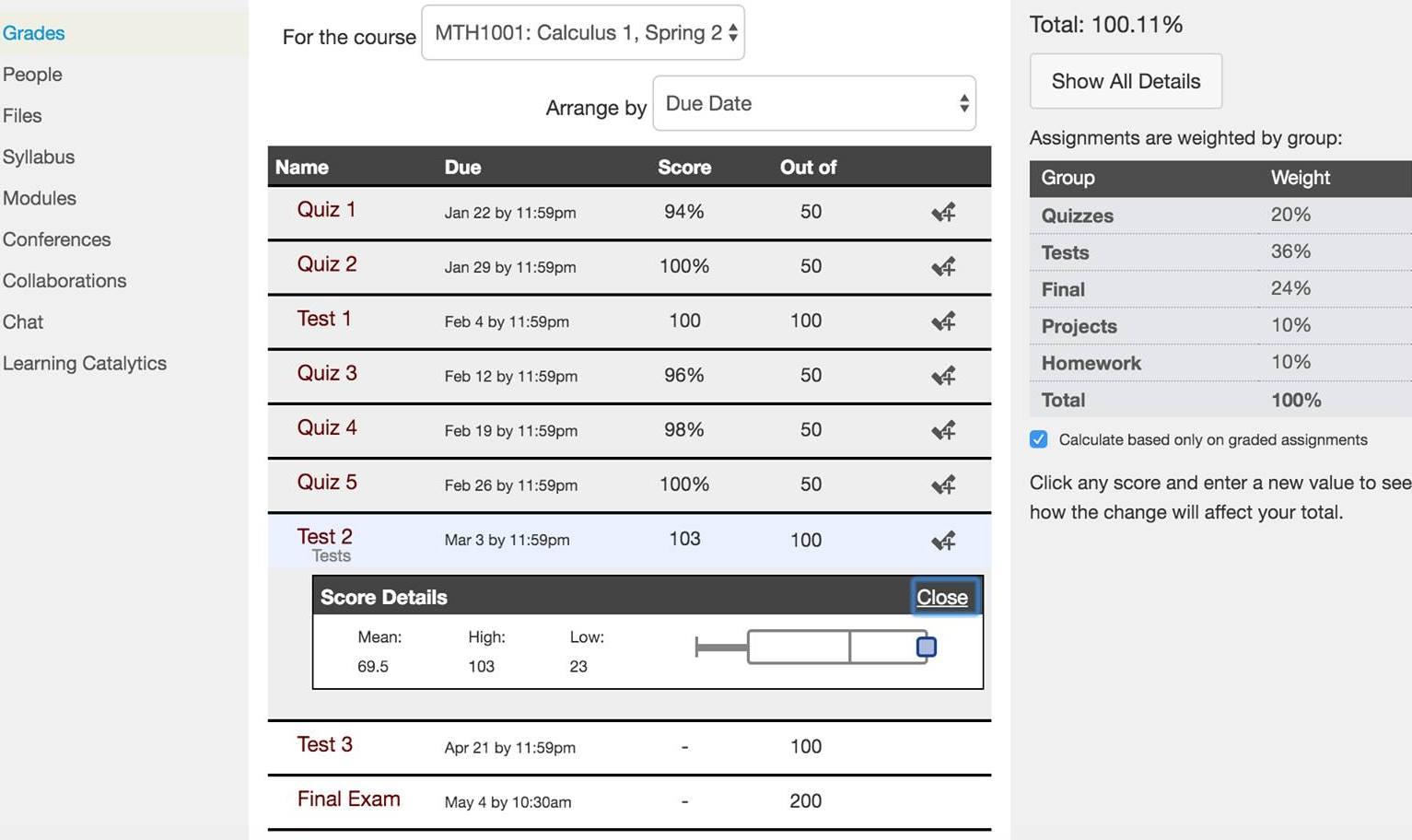Image resolution: width=1412 pixels, height=840 pixels.
Task: Open Learning Catalytics in sidebar
Action: click(x=85, y=363)
